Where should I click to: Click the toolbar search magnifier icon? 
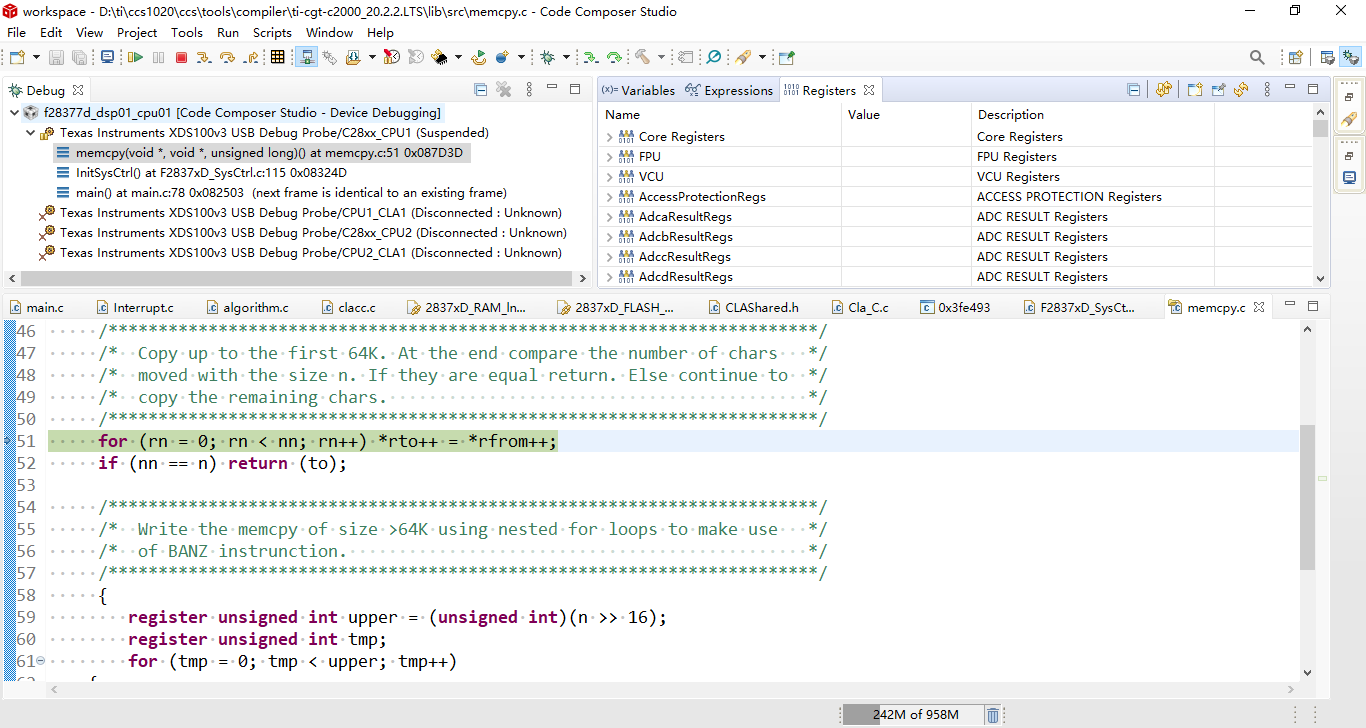[x=1257, y=58]
